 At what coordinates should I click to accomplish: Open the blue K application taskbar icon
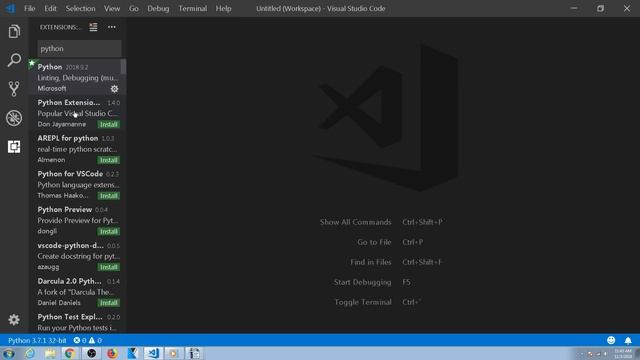tap(132, 353)
